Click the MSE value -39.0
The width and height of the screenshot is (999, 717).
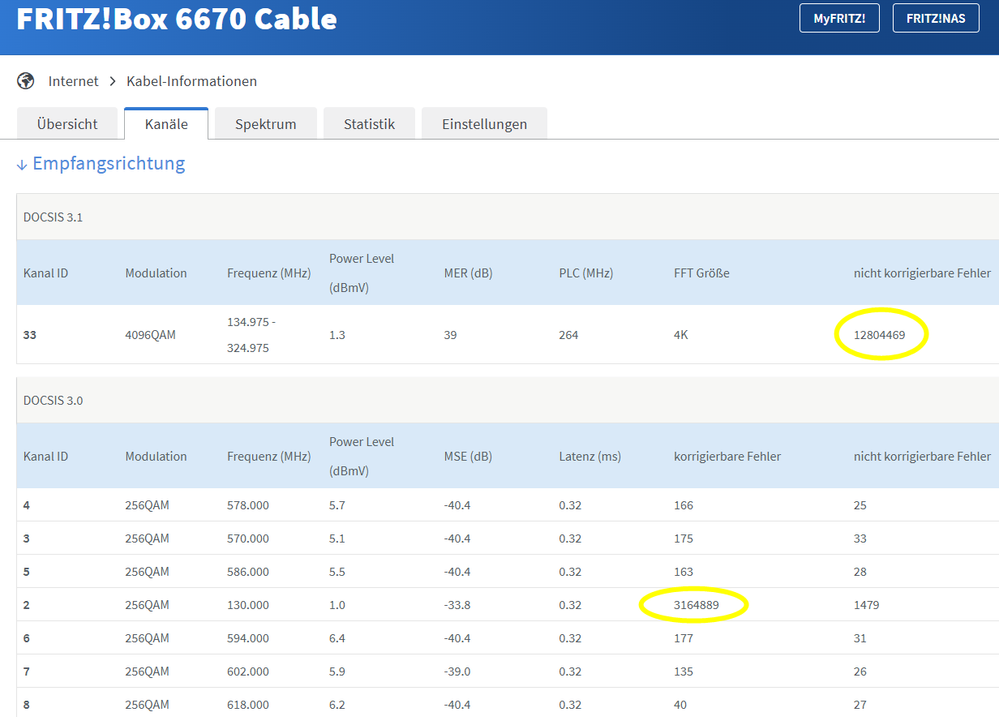(x=457, y=671)
